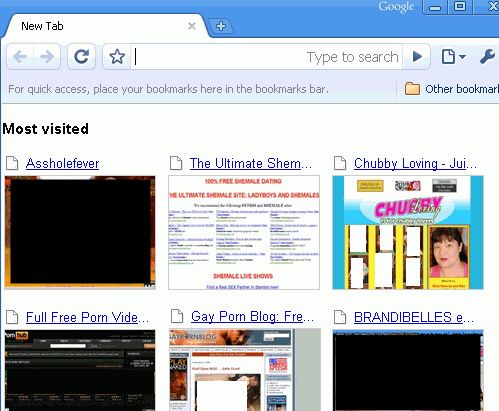Click the page icon beside Full Free link
Viewport: 499px width, 411px height.
(12, 317)
